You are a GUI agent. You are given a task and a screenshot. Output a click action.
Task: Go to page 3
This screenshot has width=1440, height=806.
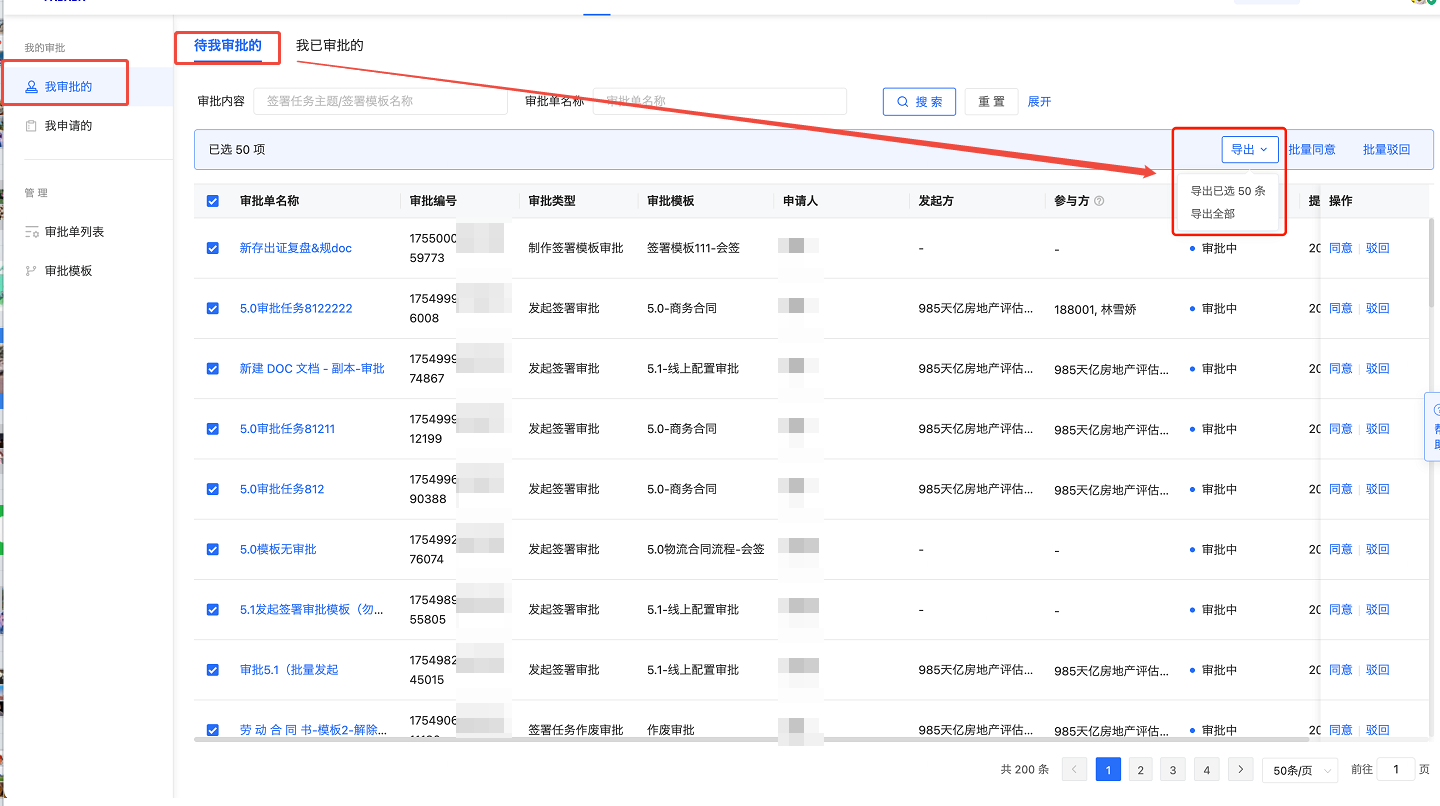click(x=1174, y=770)
